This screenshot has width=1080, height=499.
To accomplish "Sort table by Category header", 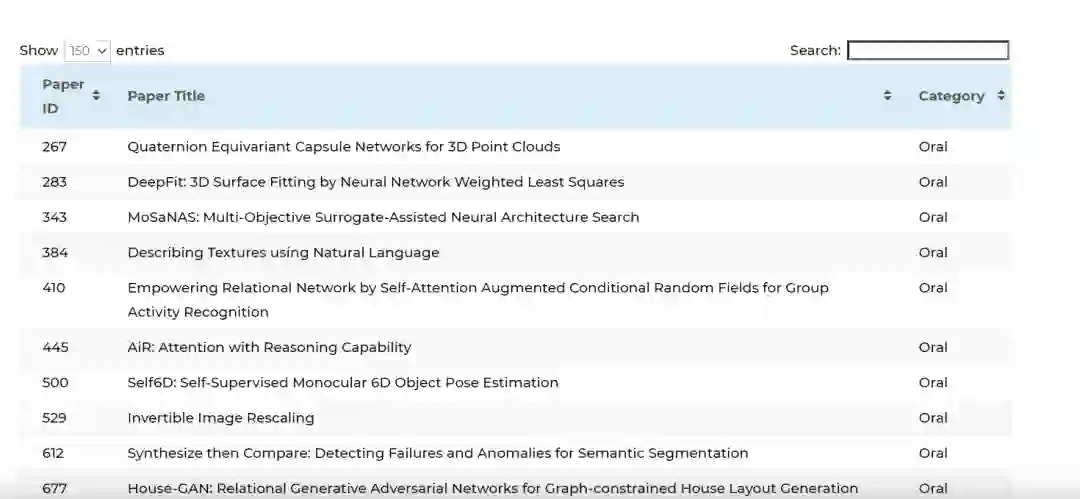I will pos(951,96).
